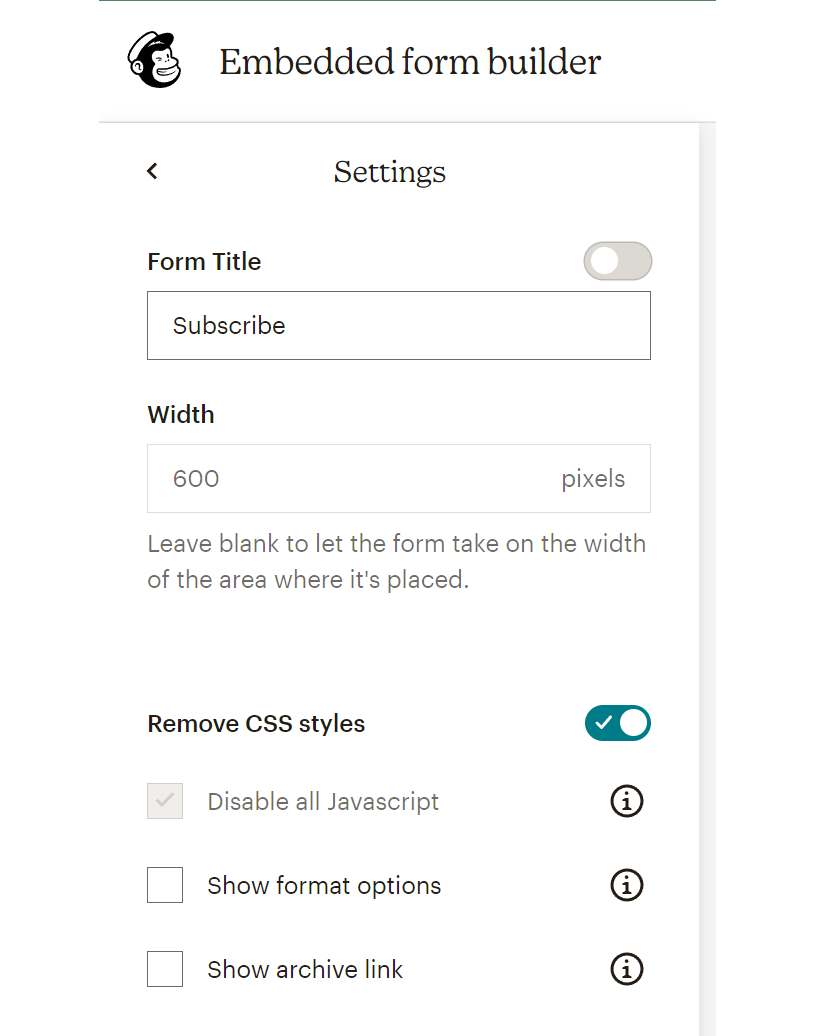Go back using the left chevron arrow
Screen dimensions: 814x1036
[x=152, y=171]
